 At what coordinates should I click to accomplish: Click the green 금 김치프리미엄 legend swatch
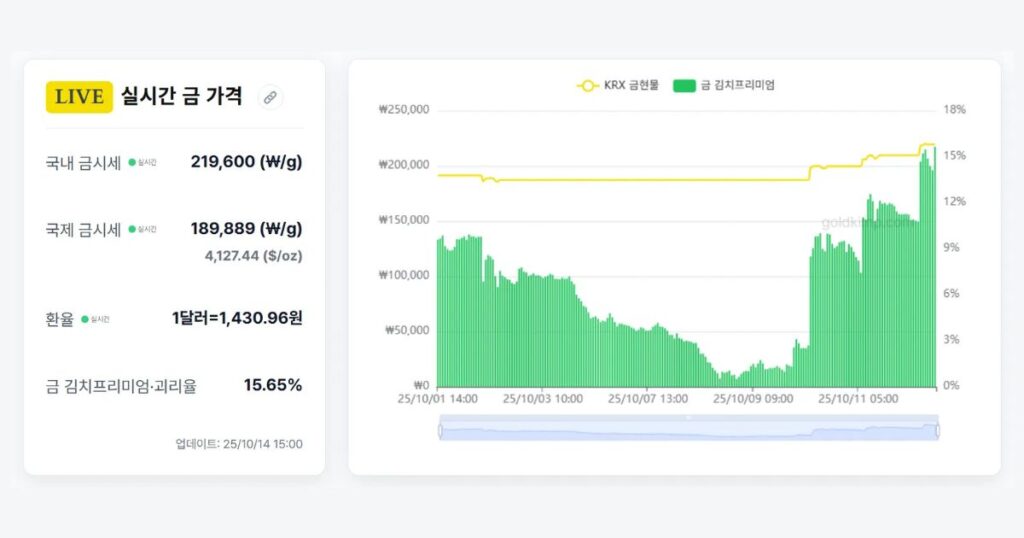(684, 85)
